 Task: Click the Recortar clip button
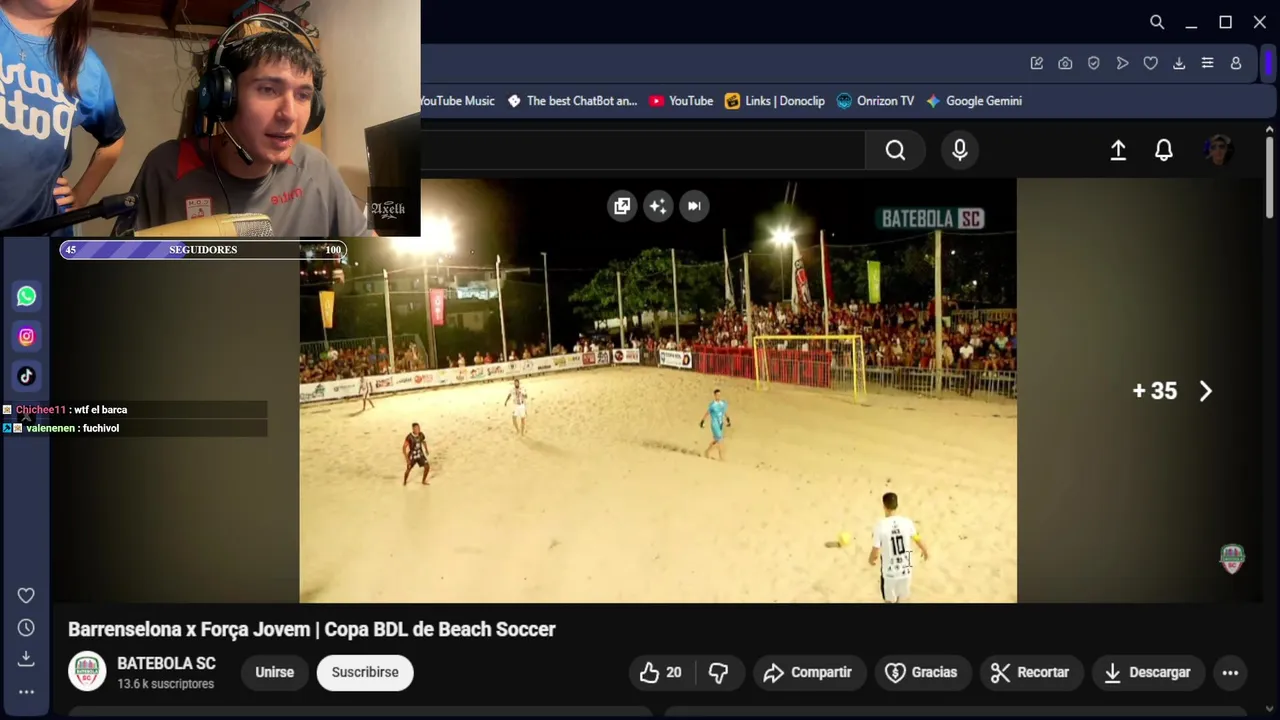(x=1030, y=673)
